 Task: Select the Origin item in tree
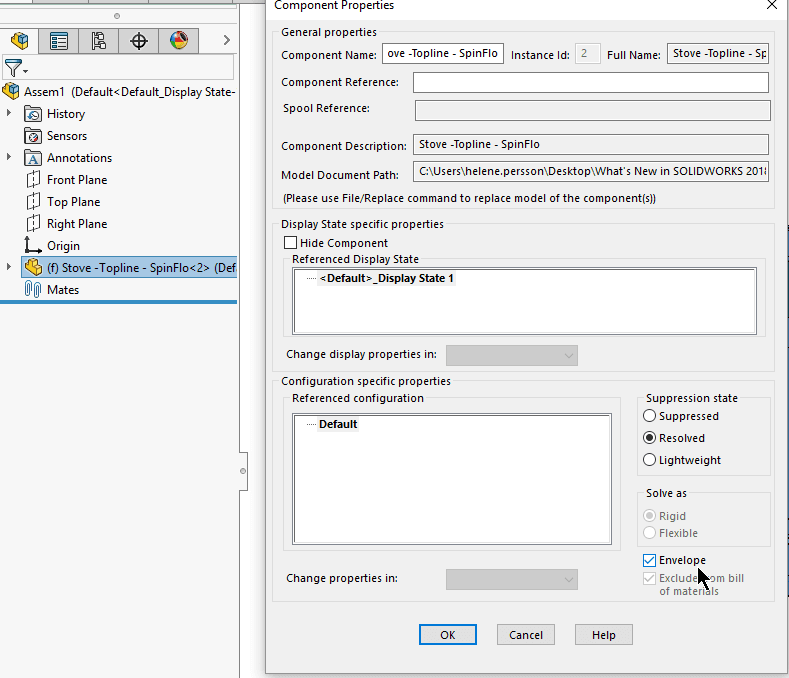[x=63, y=246]
